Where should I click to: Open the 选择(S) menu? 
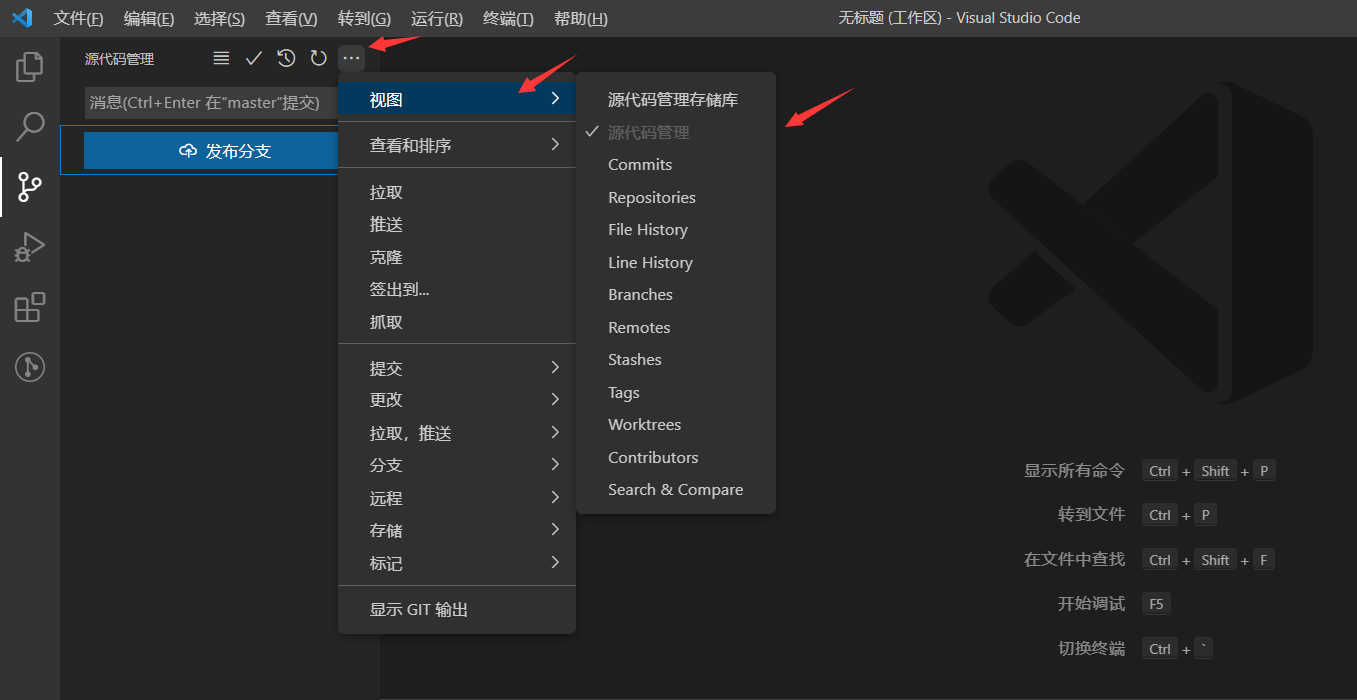pyautogui.click(x=219, y=18)
